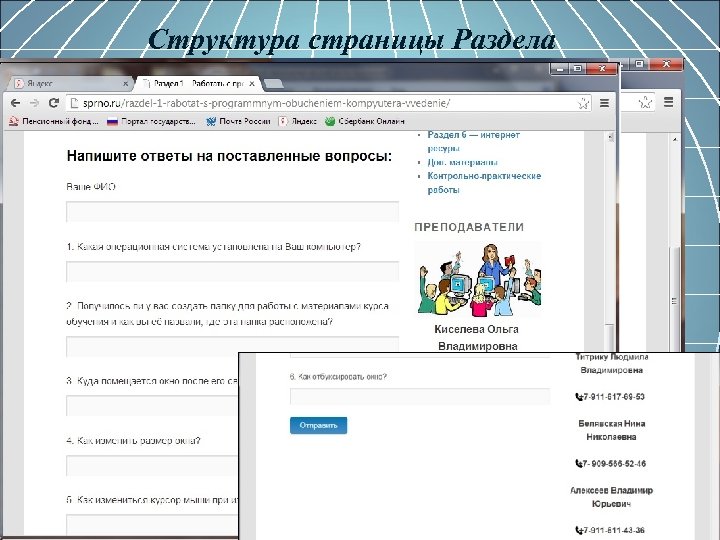
Task: Open new tab button
Action: [274, 84]
